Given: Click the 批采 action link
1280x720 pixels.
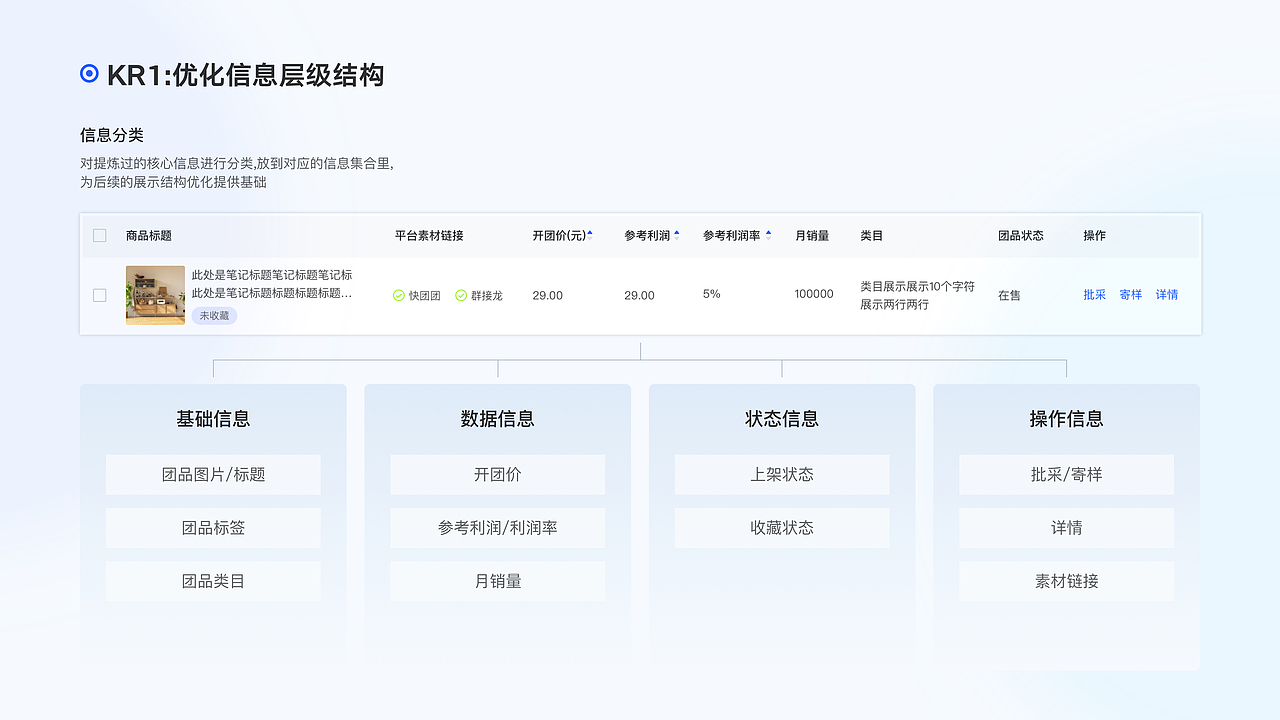Looking at the screenshot, I should [1095, 295].
